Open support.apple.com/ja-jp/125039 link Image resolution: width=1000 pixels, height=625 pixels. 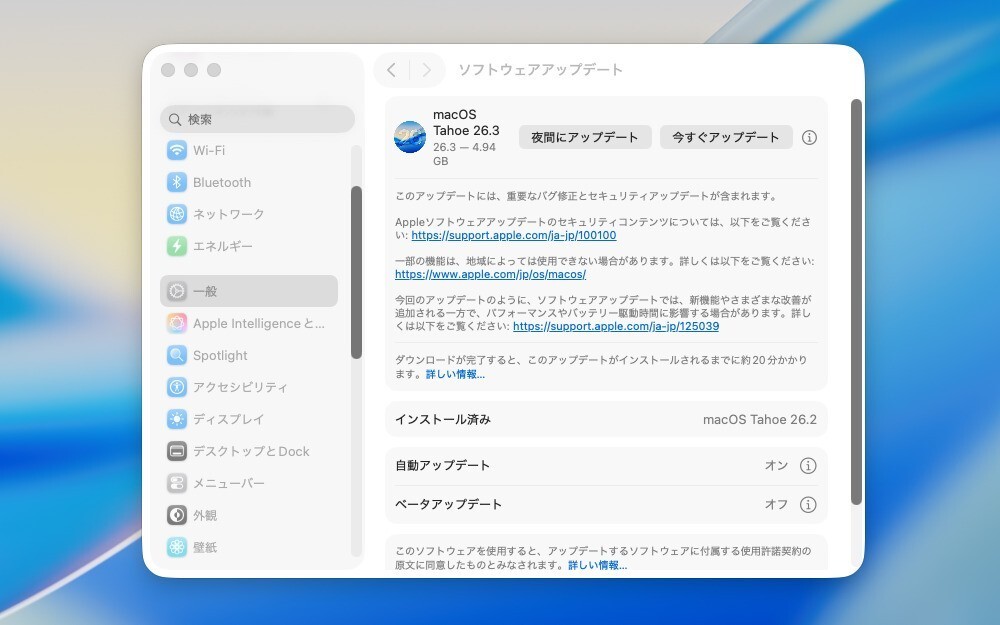coord(616,327)
